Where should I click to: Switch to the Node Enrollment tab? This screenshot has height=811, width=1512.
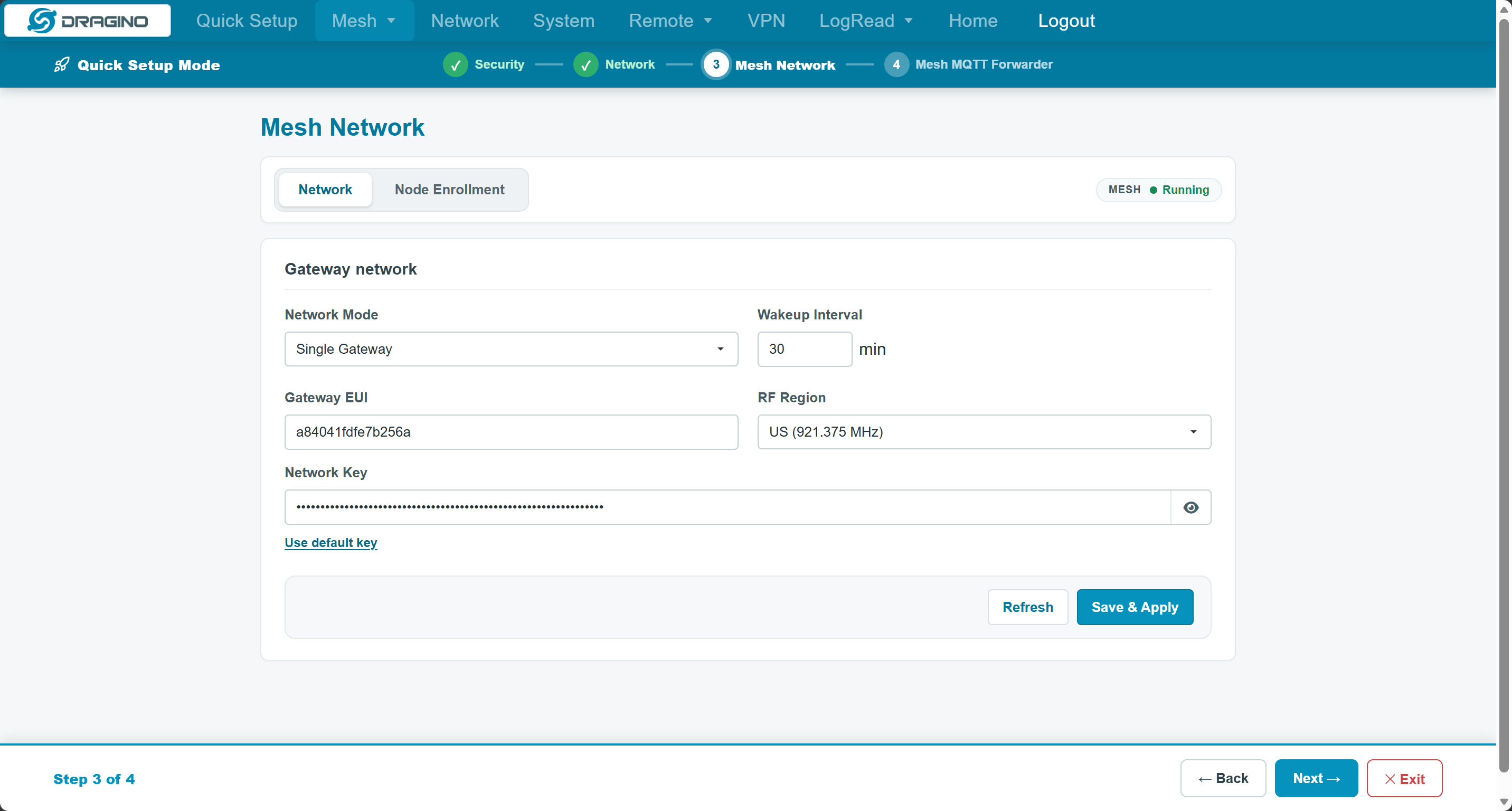(x=449, y=190)
